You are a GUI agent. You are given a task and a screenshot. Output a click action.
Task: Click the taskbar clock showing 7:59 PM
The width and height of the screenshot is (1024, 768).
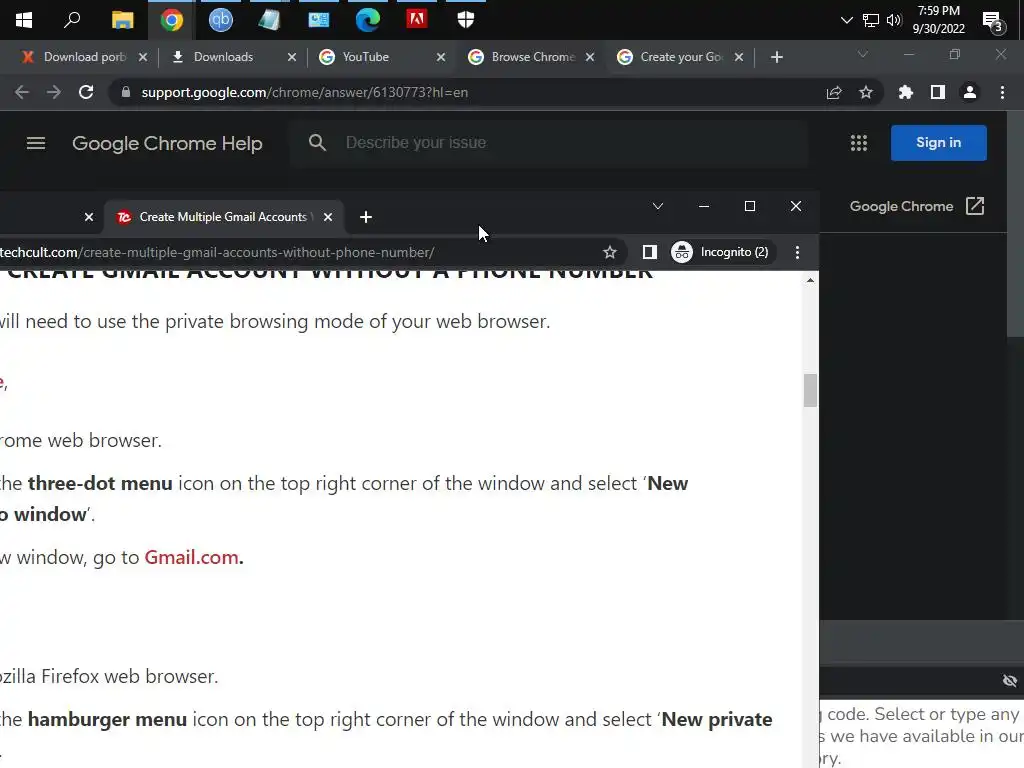pyautogui.click(x=938, y=20)
